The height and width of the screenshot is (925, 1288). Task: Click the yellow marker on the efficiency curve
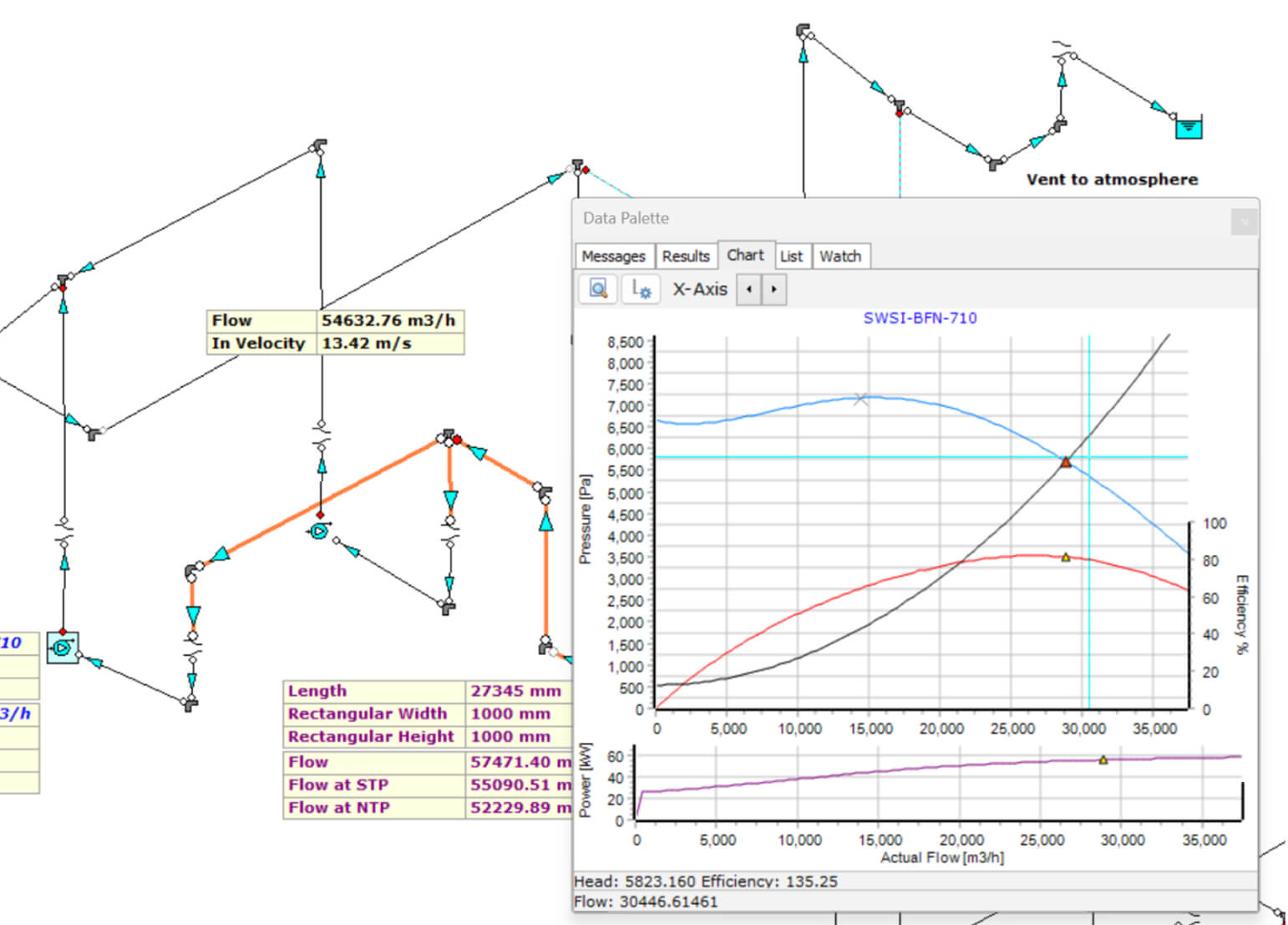(1066, 557)
